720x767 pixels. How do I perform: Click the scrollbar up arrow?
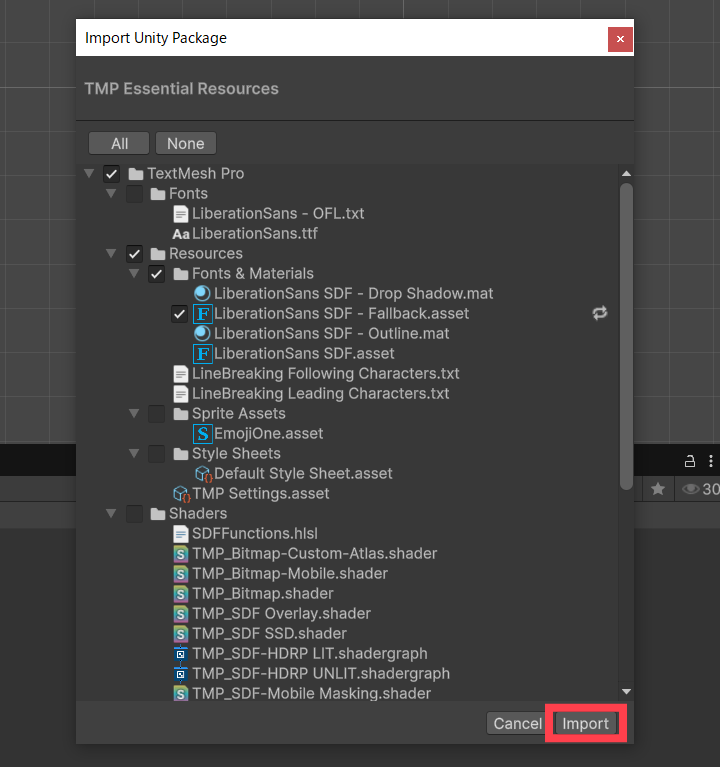[626, 174]
